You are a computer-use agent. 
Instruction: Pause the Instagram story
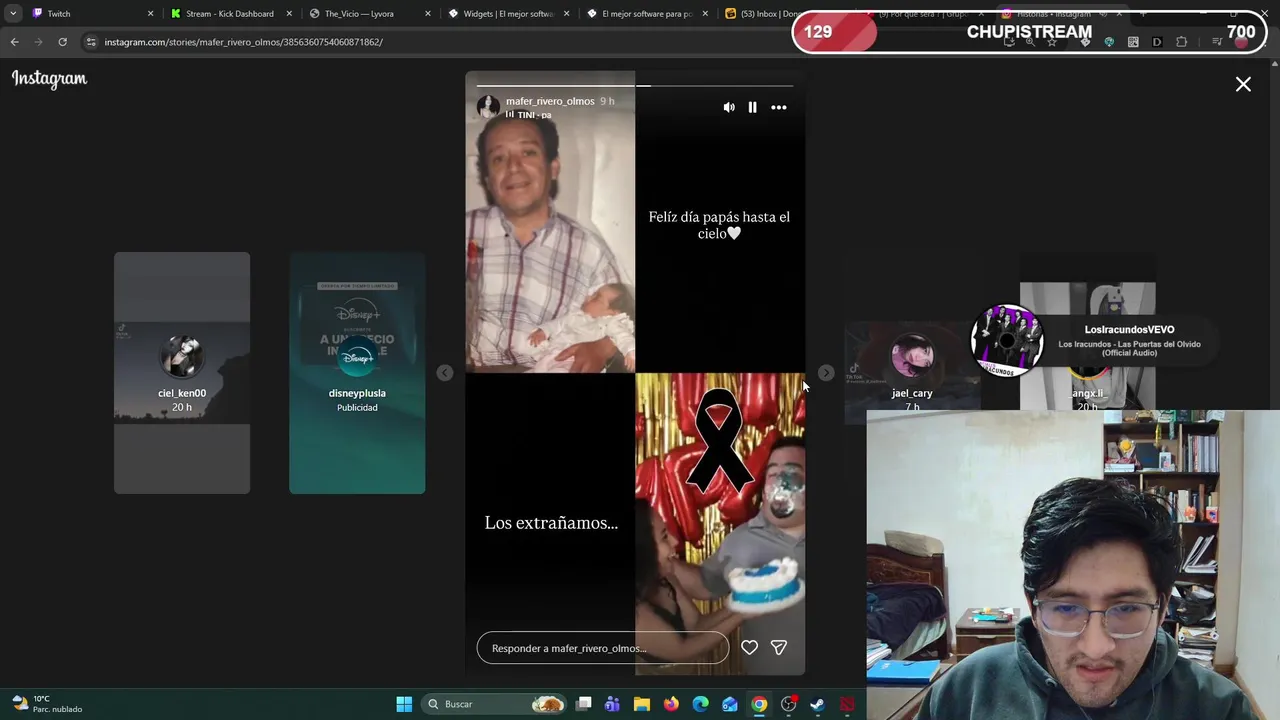pyautogui.click(x=753, y=107)
